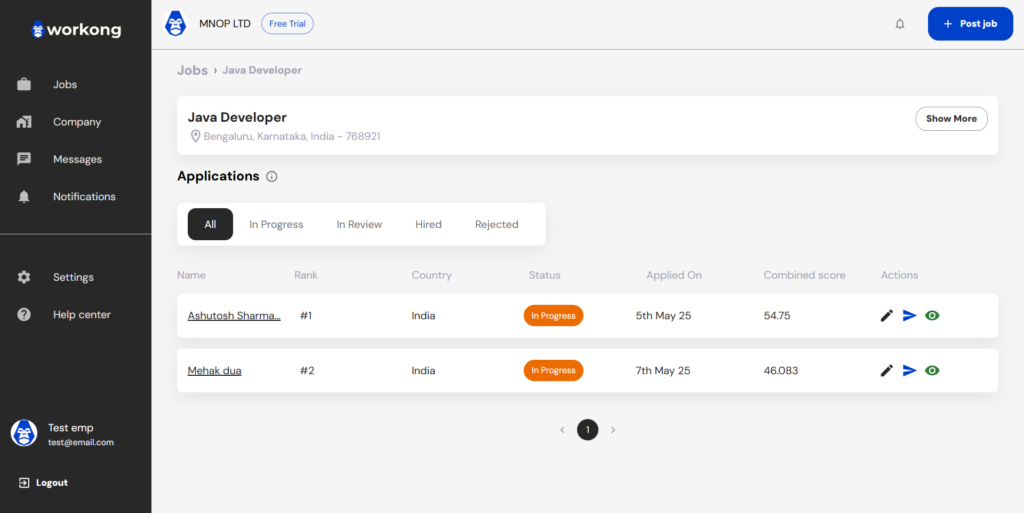Click the Logout text
The width and height of the screenshot is (1024, 513).
pyautogui.click(x=52, y=483)
